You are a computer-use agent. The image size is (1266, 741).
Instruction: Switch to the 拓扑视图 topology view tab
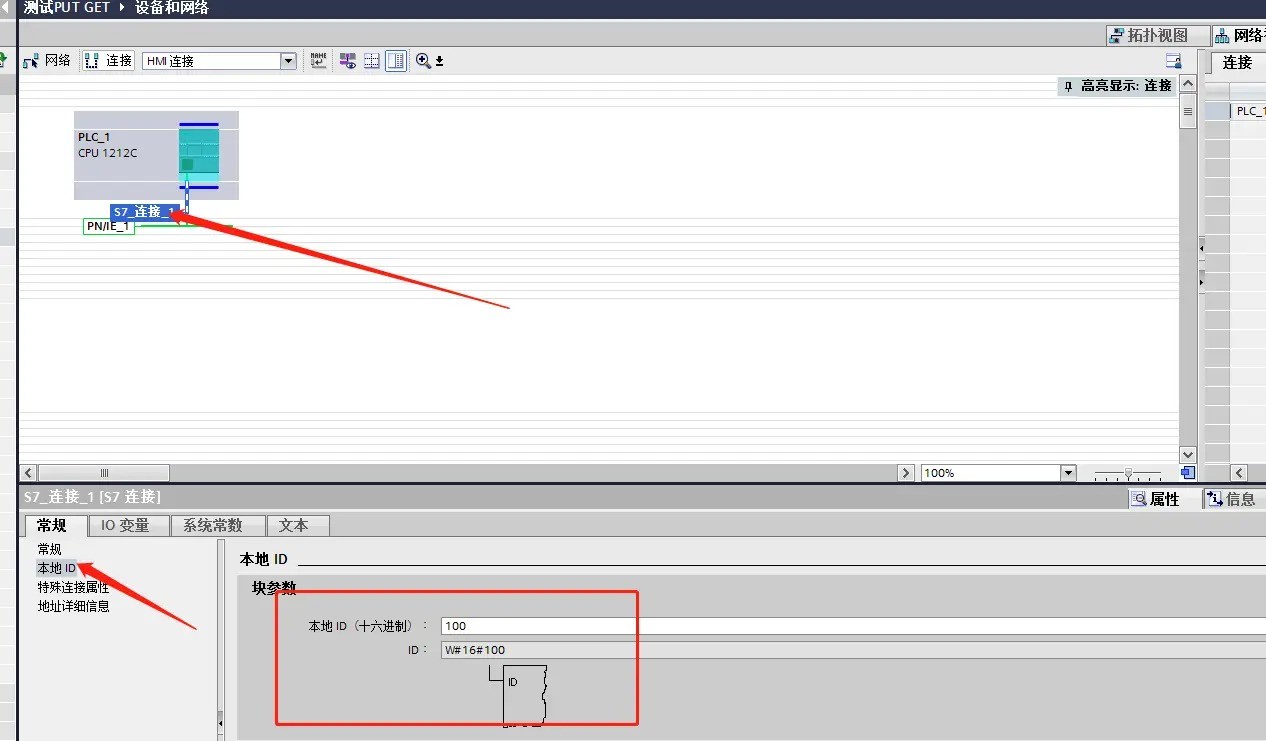pyautogui.click(x=1158, y=36)
